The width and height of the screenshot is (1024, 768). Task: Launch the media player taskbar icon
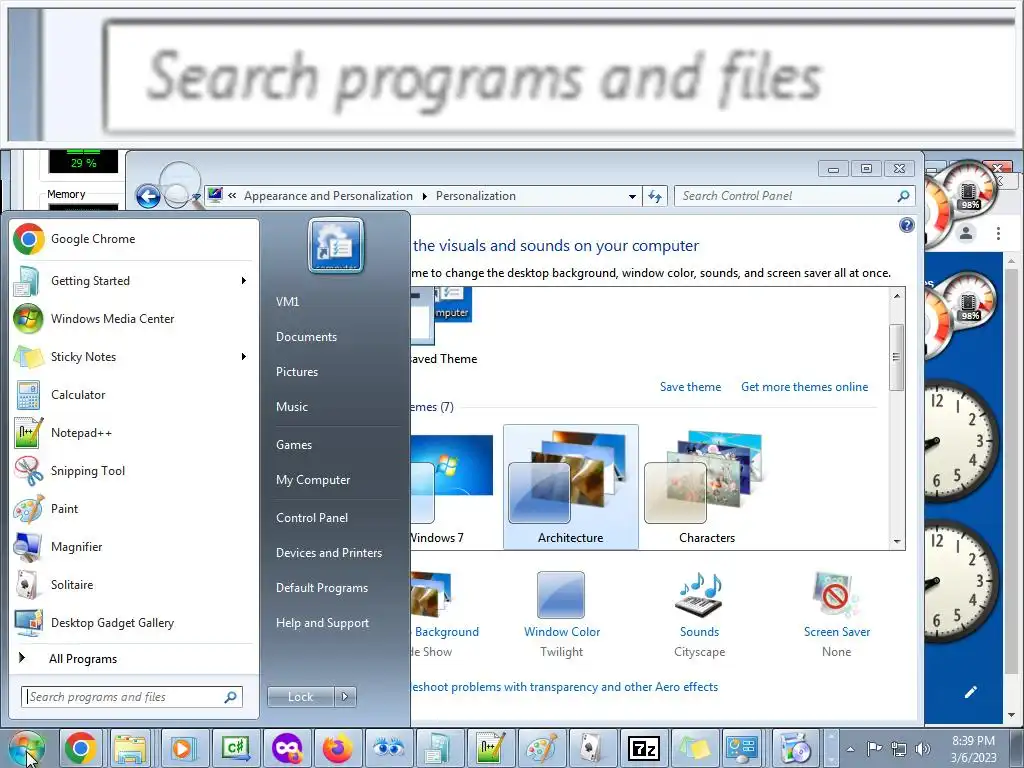click(184, 748)
